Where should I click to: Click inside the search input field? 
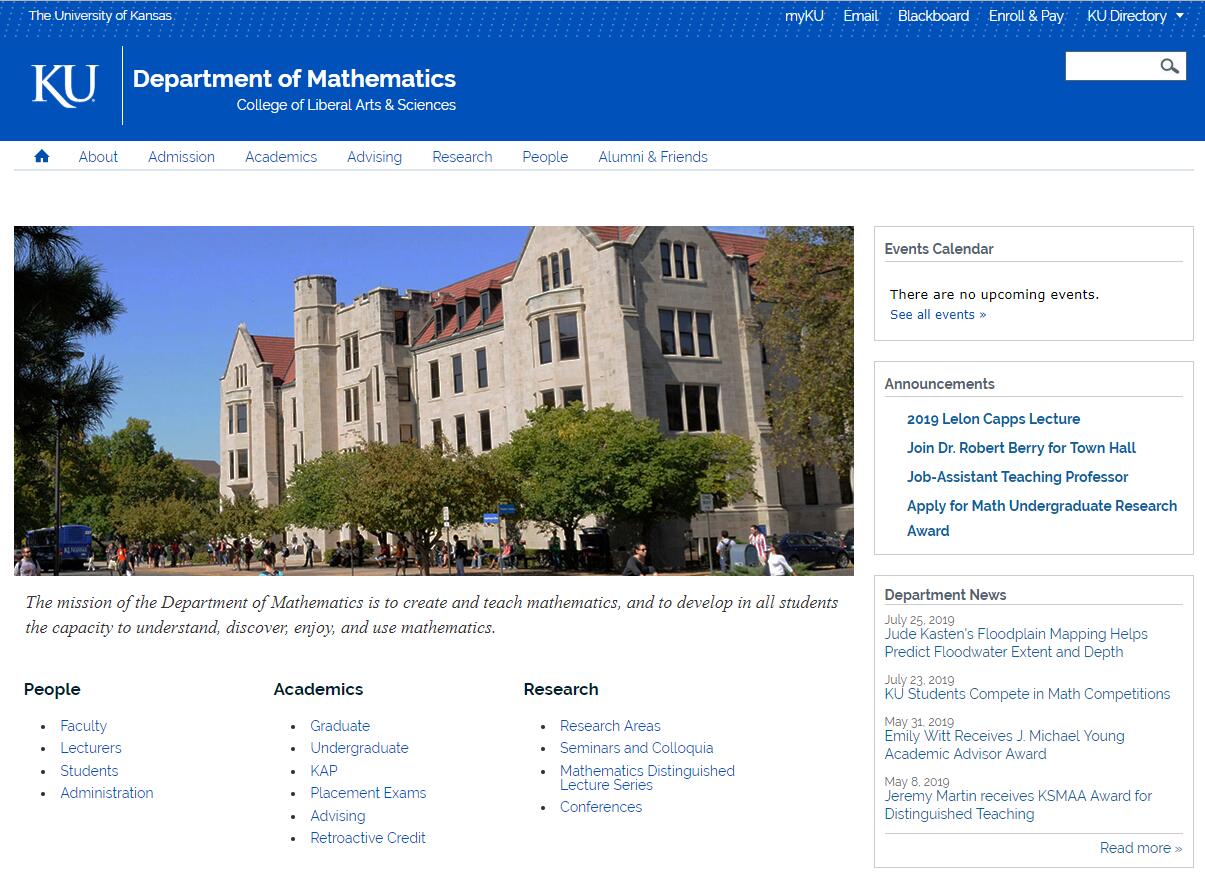coord(1110,66)
